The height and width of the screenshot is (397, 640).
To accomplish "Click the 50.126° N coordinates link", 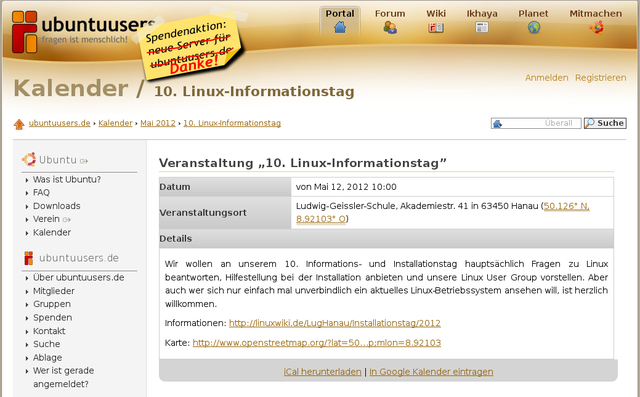I will pyautogui.click(x=566, y=206).
